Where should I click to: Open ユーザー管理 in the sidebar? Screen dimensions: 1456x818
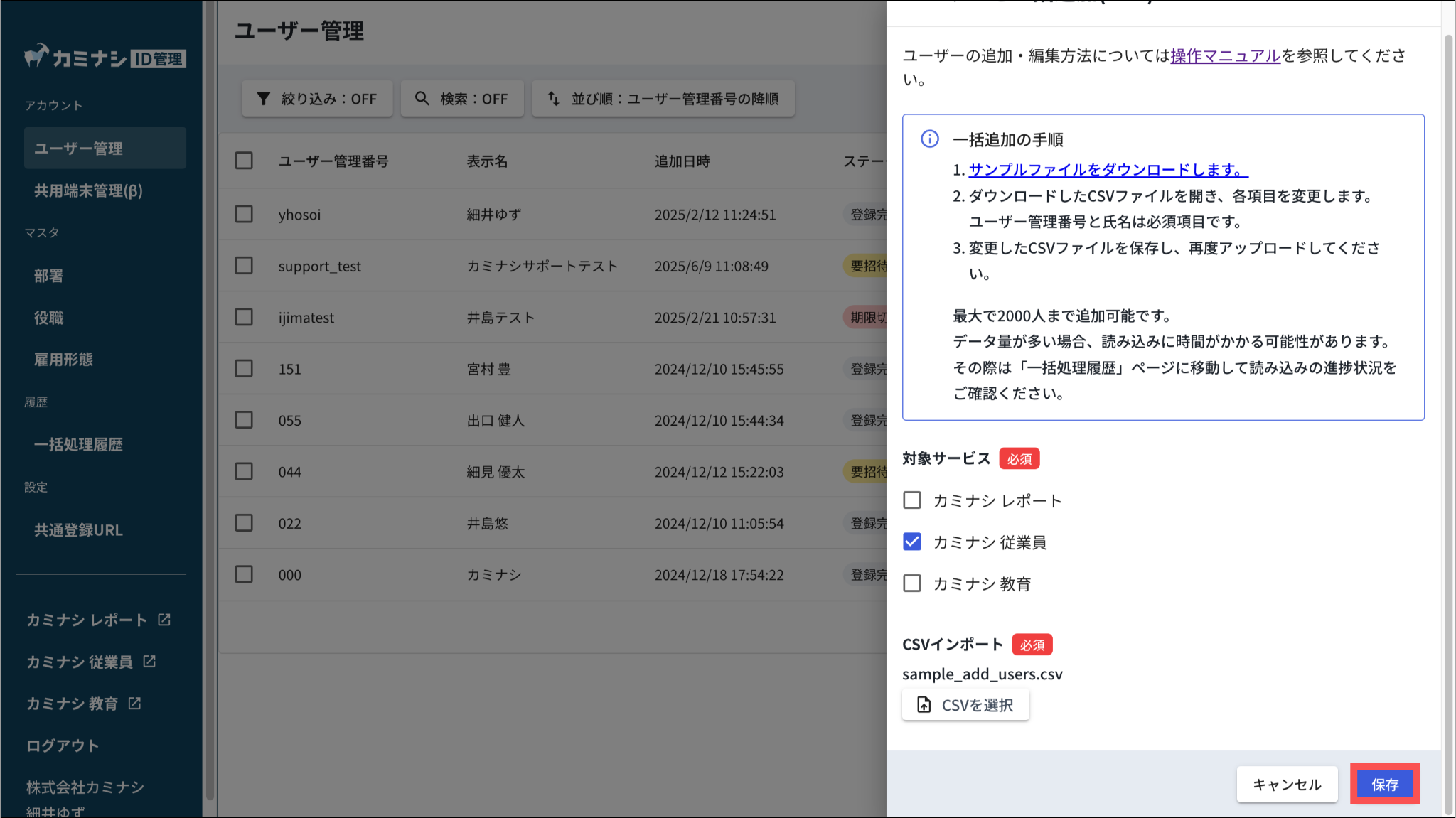pos(105,148)
